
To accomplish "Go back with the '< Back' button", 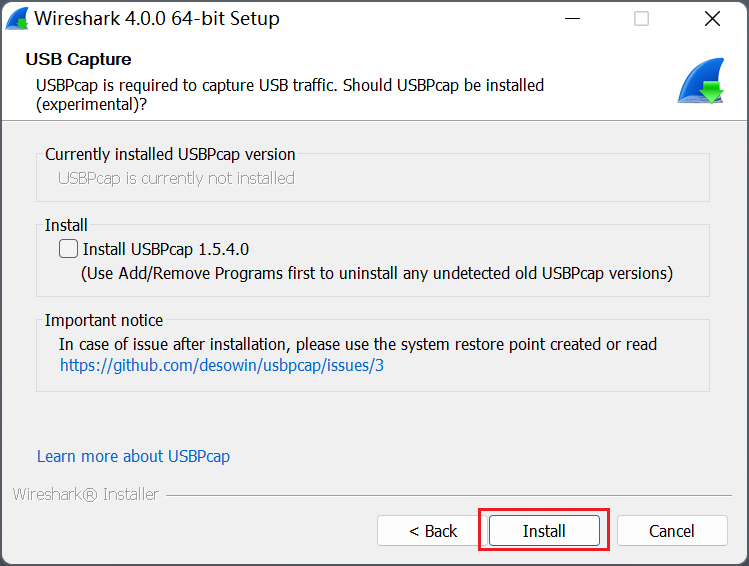I will (x=433, y=531).
